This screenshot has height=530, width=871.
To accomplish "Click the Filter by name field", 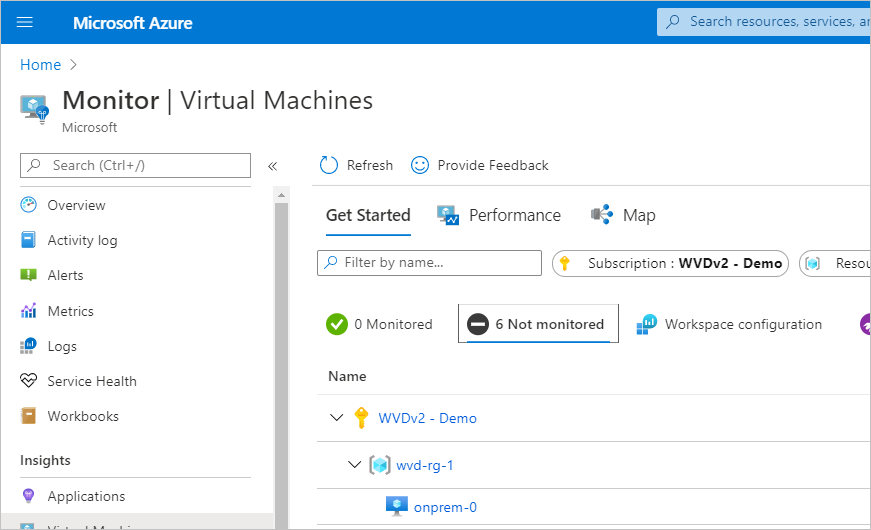I will point(429,263).
